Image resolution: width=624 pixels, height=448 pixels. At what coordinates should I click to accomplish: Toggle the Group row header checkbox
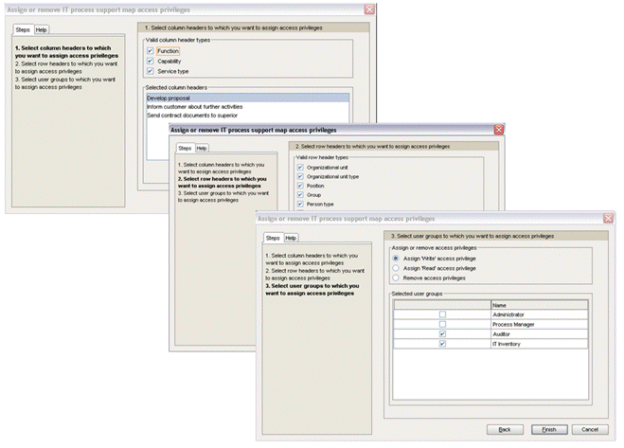300,195
